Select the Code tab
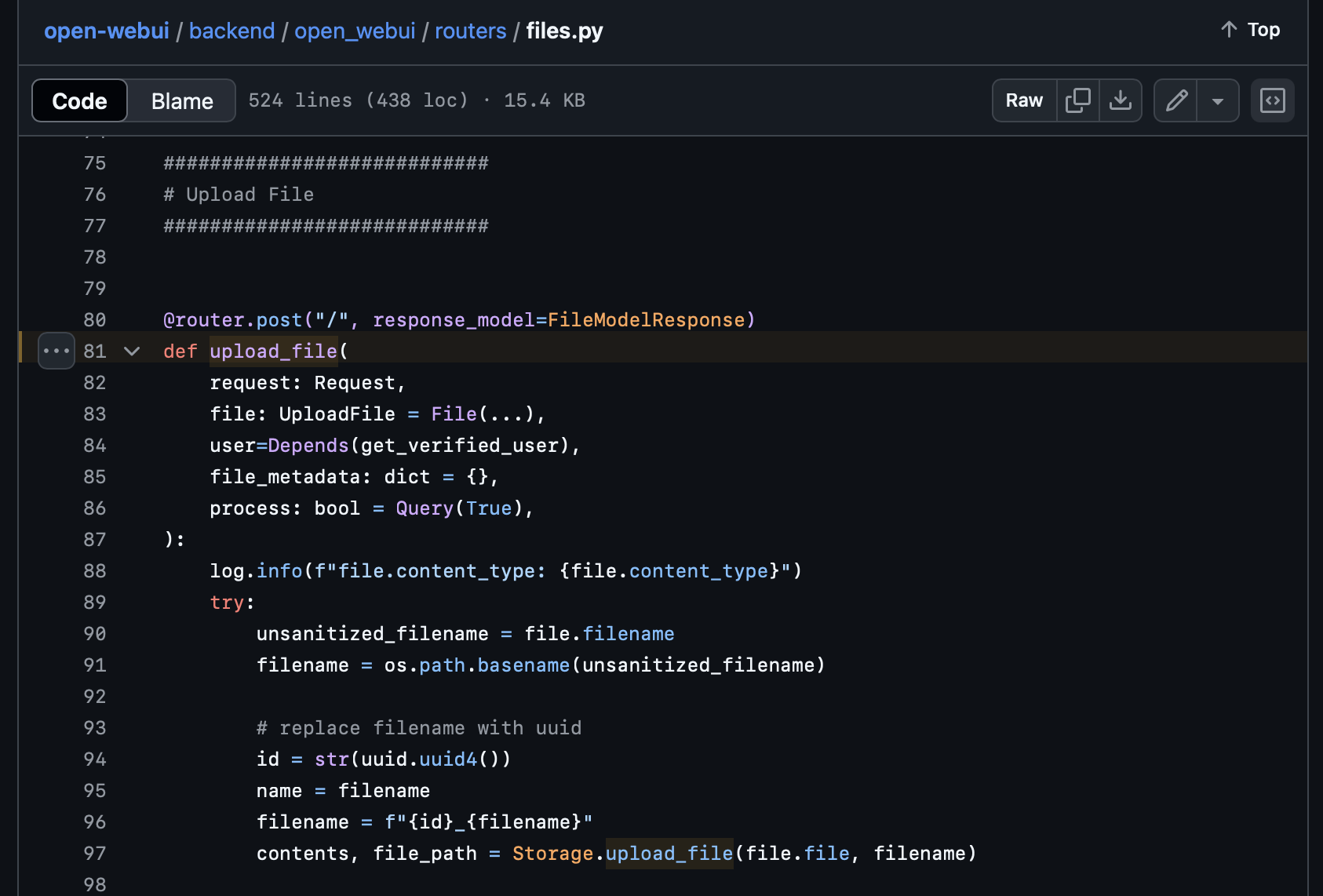 coord(79,100)
